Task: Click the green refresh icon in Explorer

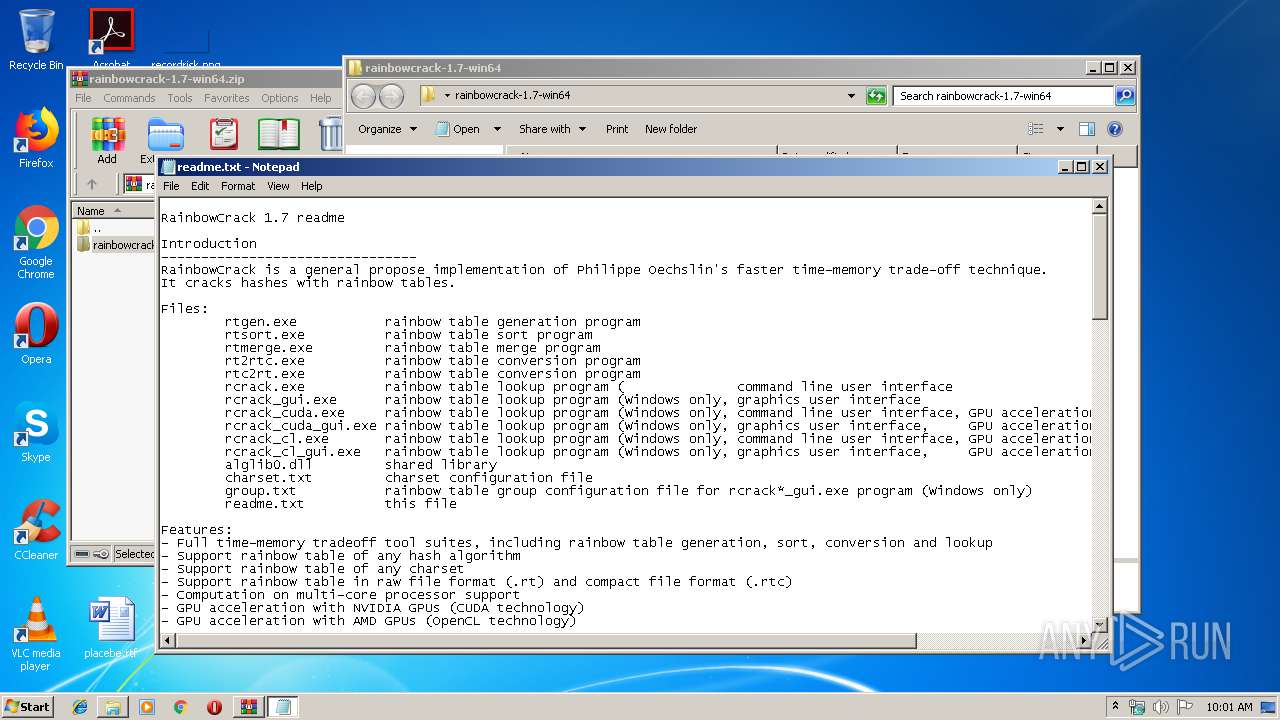Action: click(x=876, y=96)
